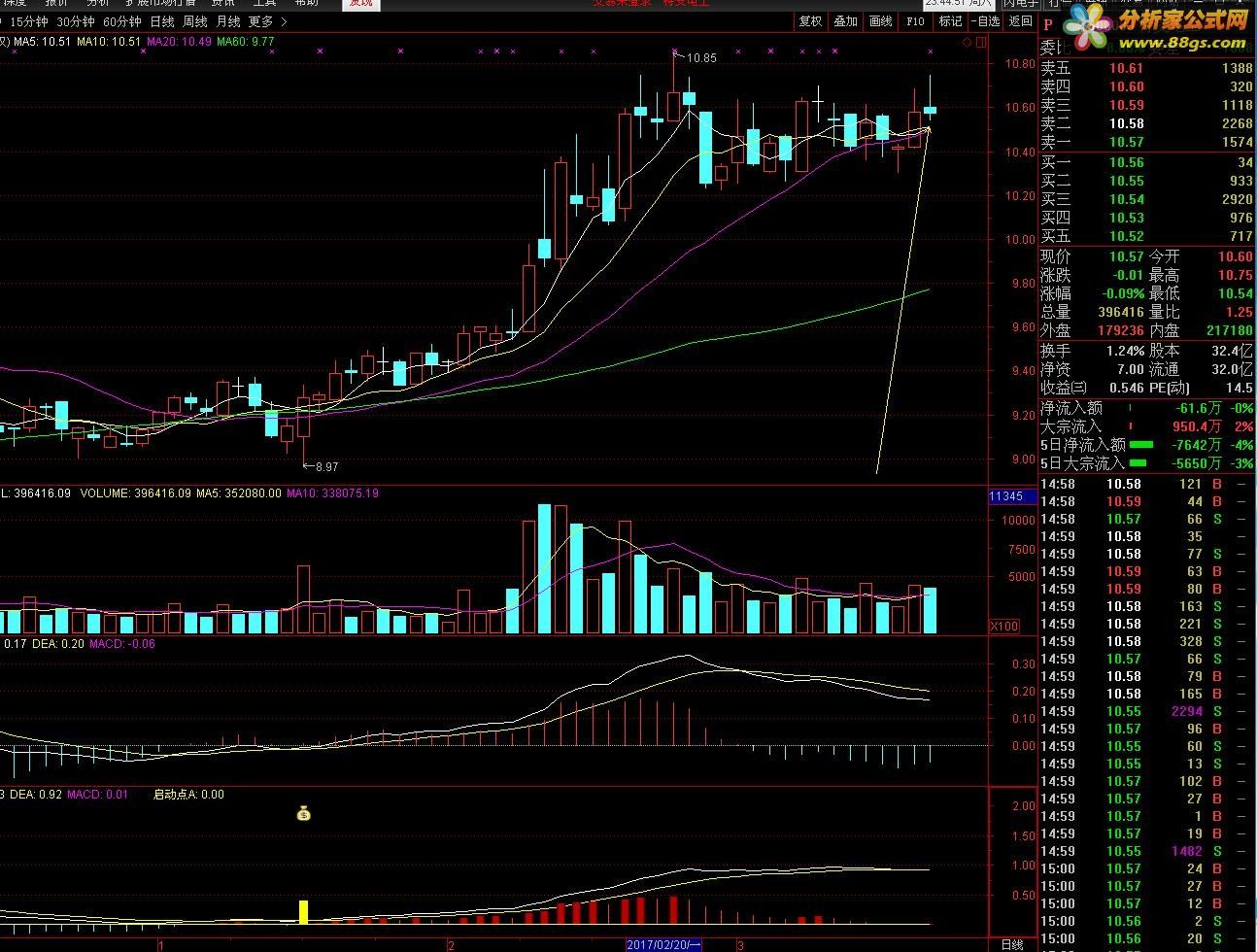The width and height of the screenshot is (1257, 952).
Task: Select the 月线 monthly period tab
Action: pos(228,21)
